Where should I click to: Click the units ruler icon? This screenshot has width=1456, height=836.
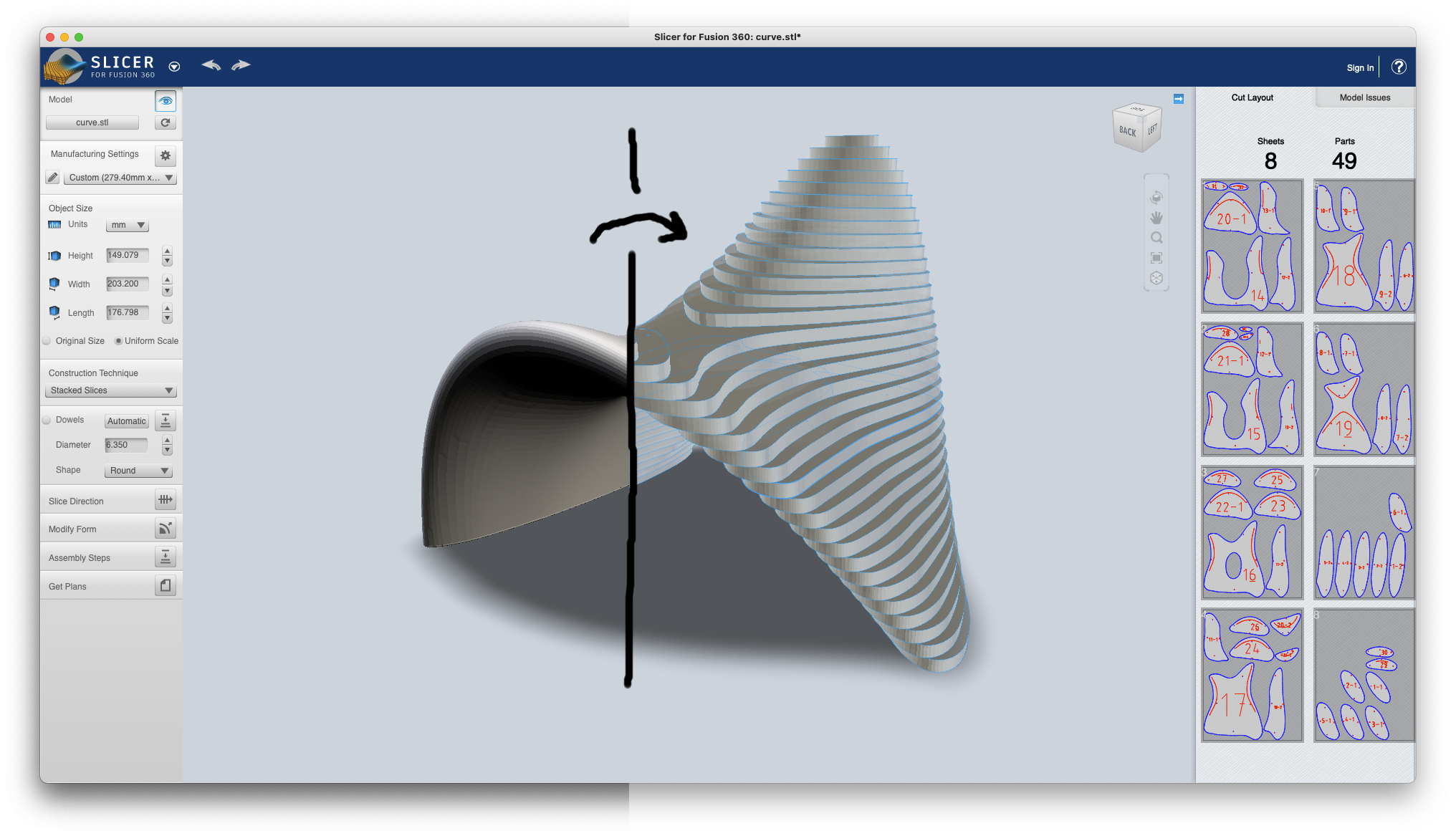(x=54, y=225)
